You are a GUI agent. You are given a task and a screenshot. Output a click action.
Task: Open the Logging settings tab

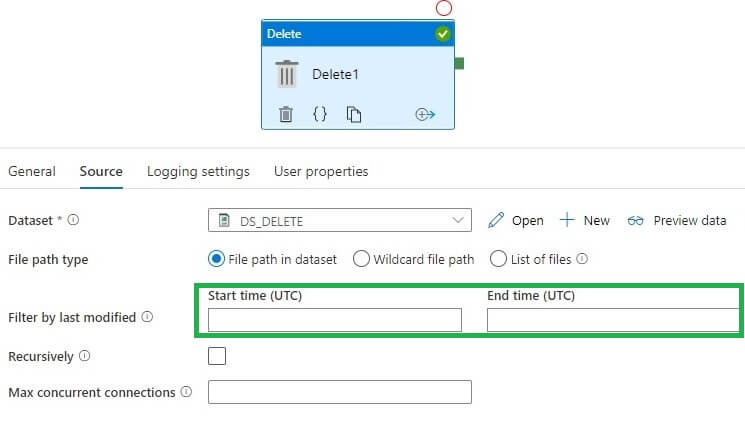[x=198, y=172]
